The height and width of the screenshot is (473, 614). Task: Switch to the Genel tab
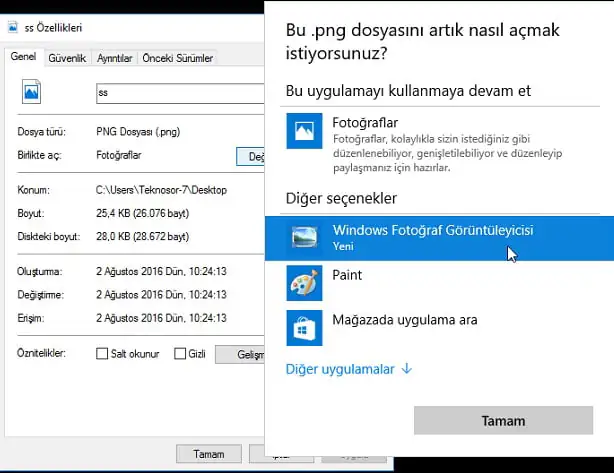23,57
